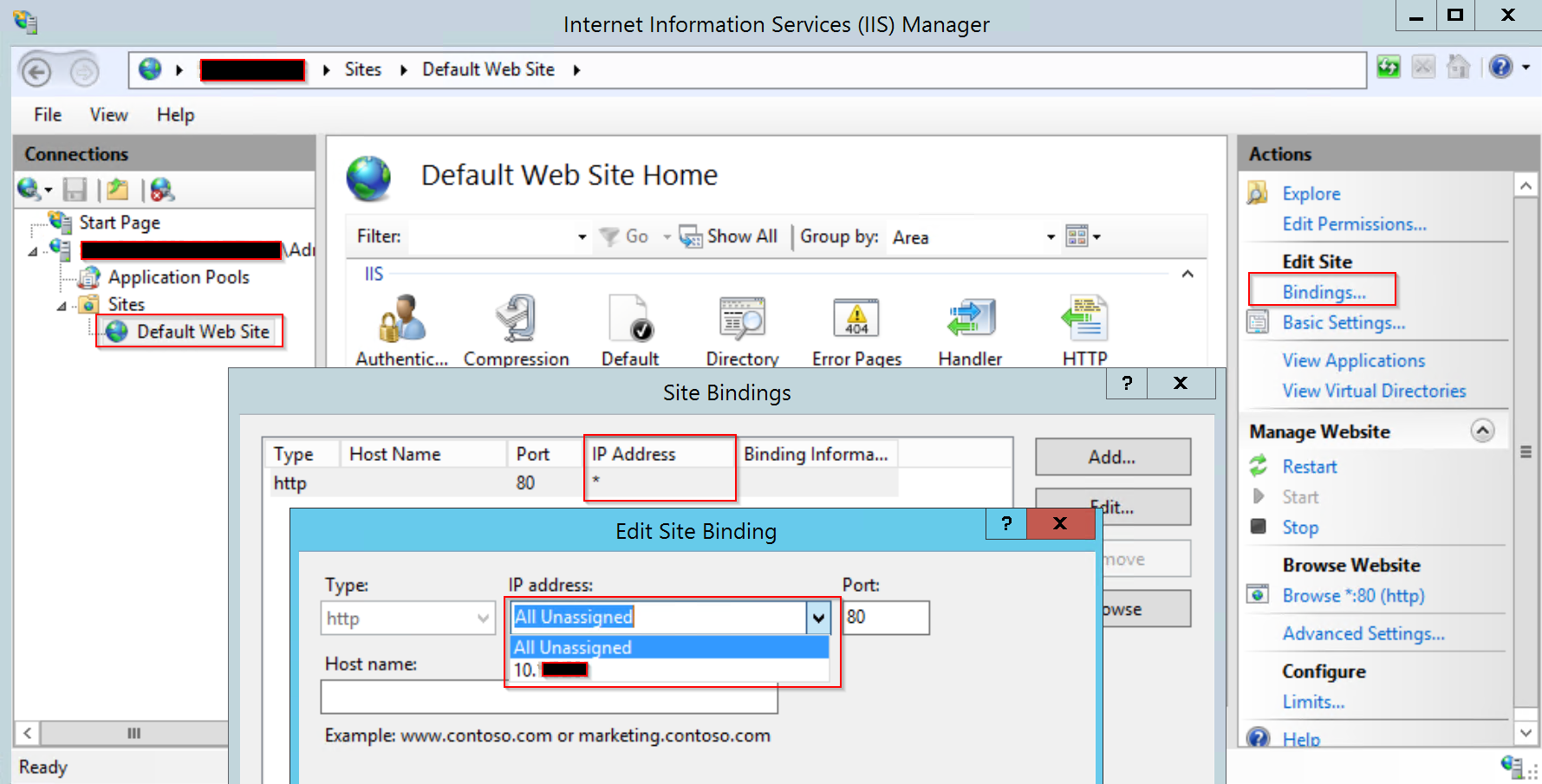Open the File menu

tap(48, 114)
